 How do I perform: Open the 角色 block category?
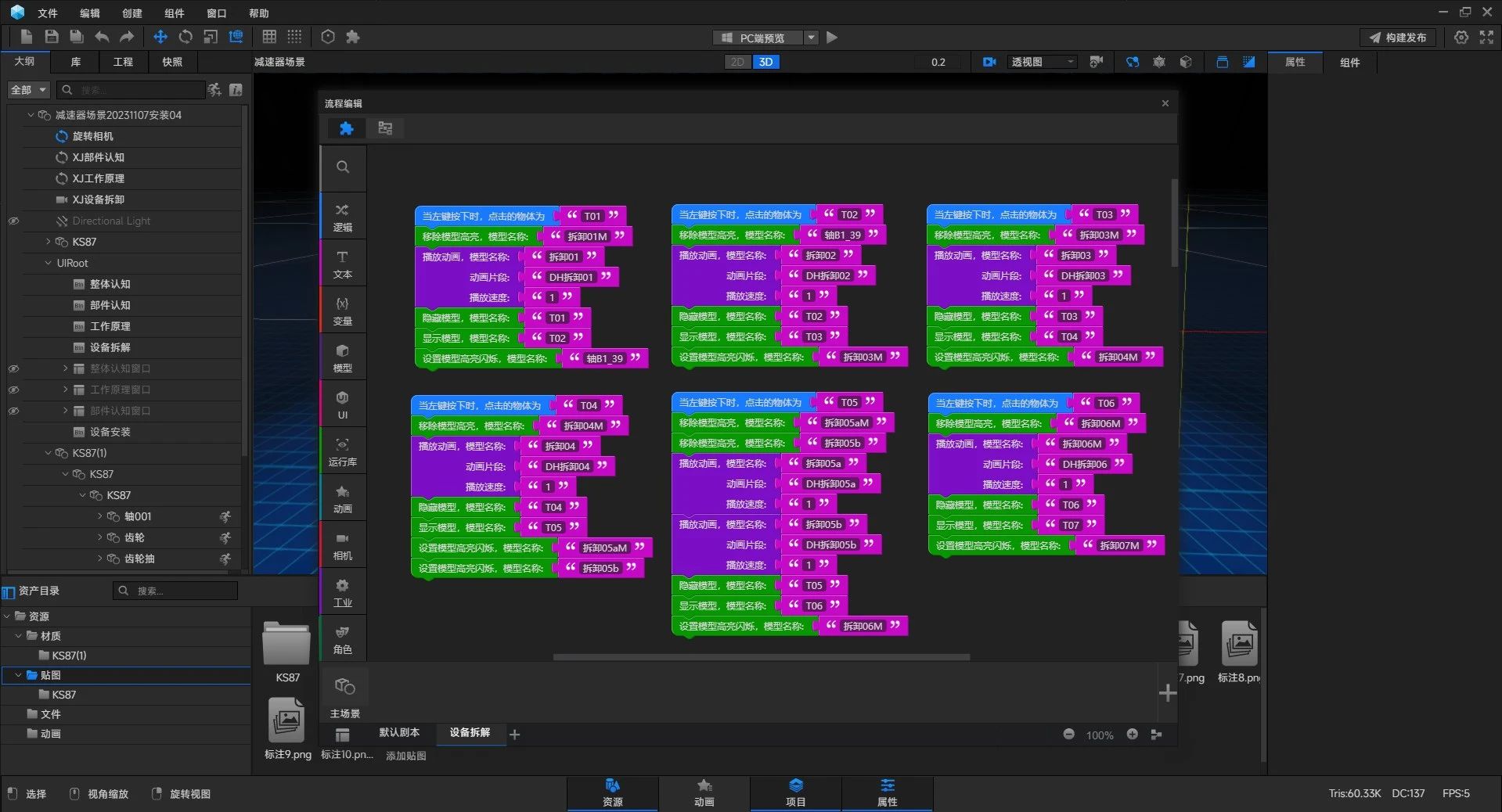(x=343, y=639)
